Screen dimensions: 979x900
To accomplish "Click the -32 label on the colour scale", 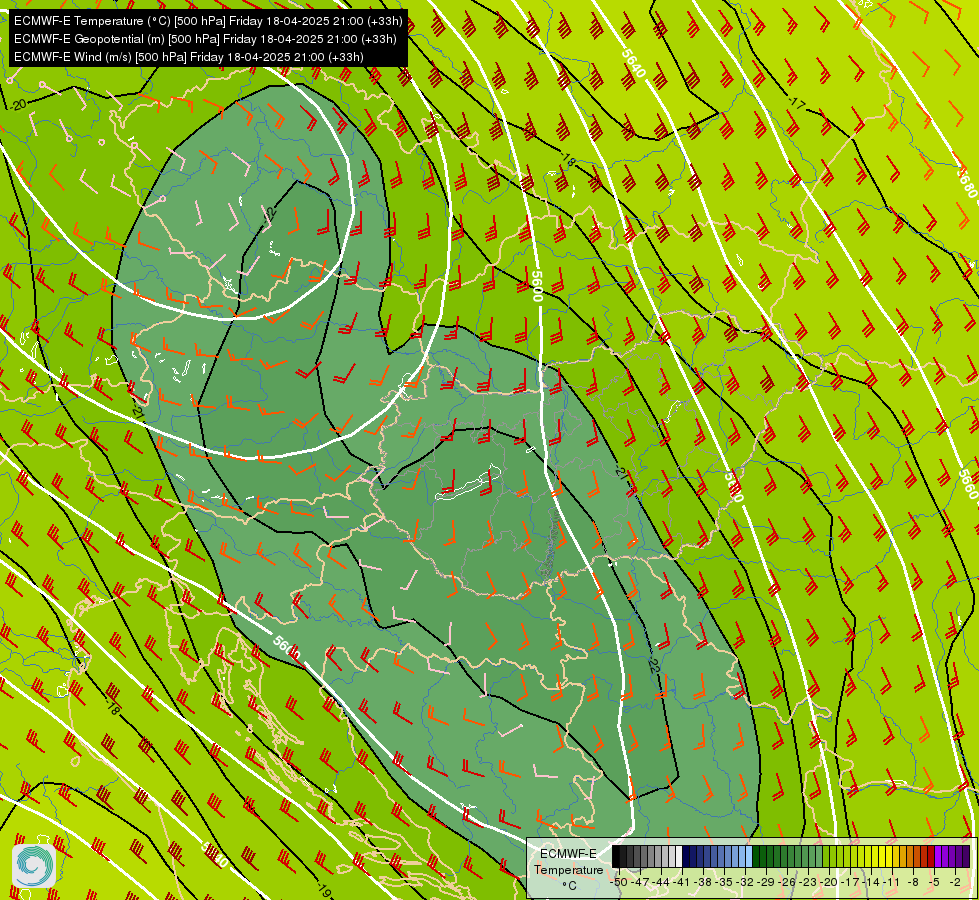I will (746, 882).
